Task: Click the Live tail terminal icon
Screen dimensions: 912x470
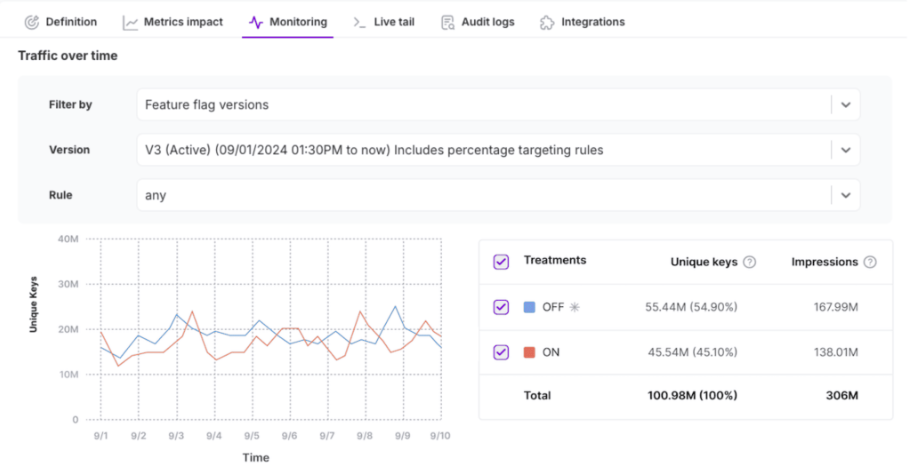Action: [359, 22]
